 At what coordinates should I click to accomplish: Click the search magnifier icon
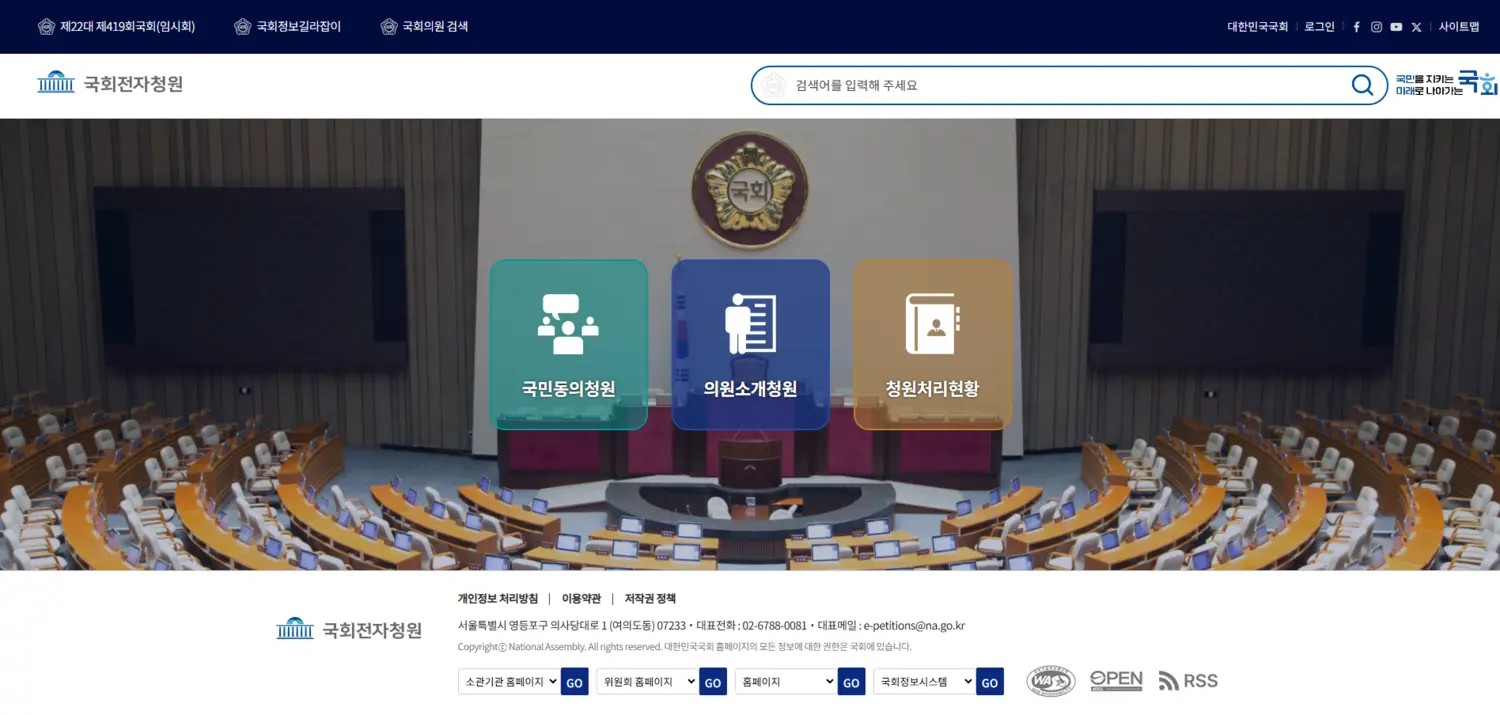click(1362, 85)
